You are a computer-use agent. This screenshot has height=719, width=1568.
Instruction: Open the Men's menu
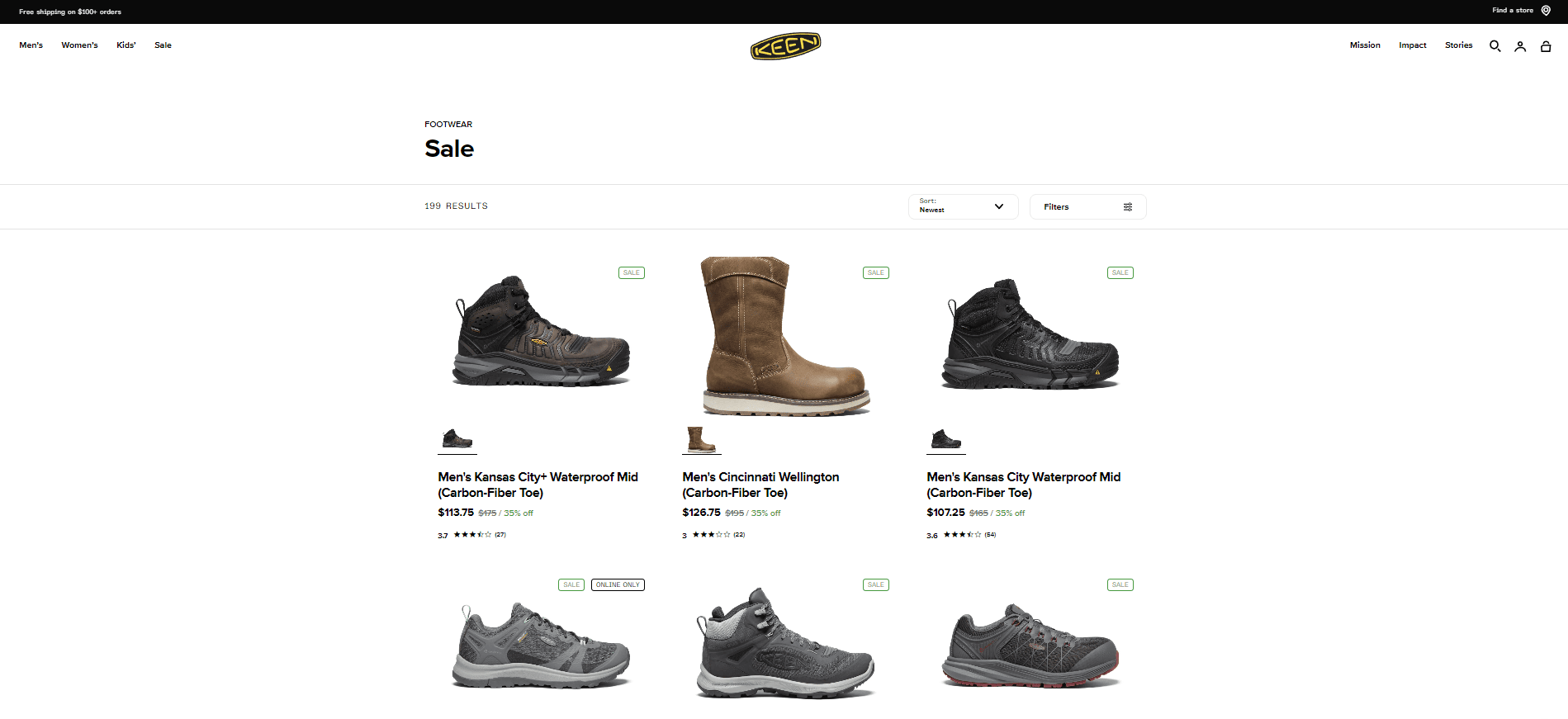[31, 45]
